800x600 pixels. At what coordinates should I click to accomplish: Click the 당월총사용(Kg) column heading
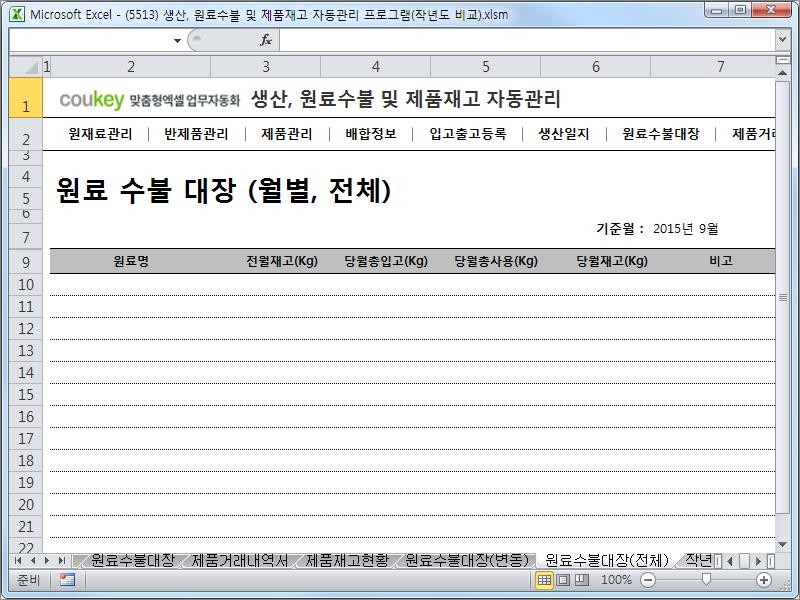click(x=496, y=261)
